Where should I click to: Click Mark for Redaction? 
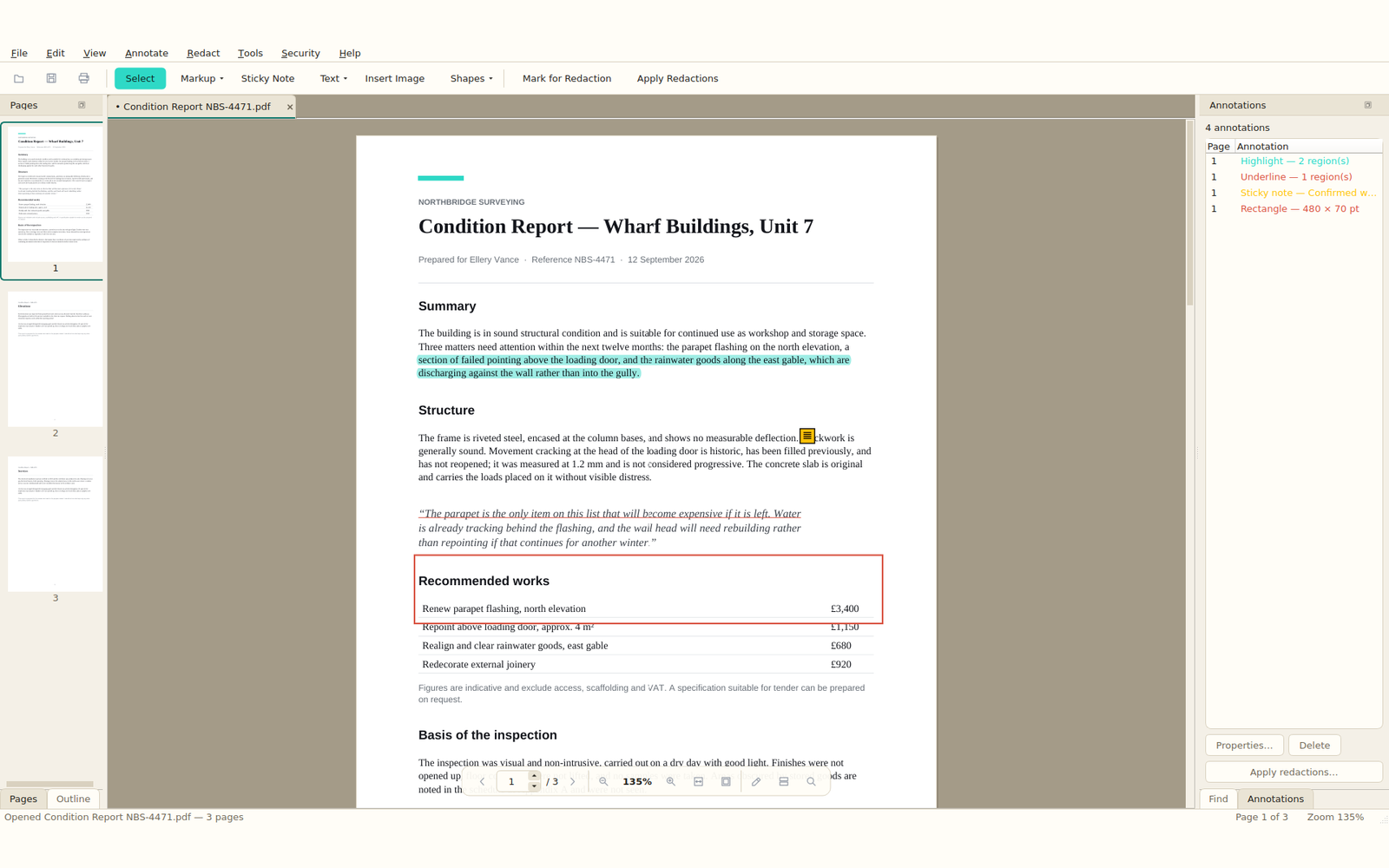pos(567,78)
